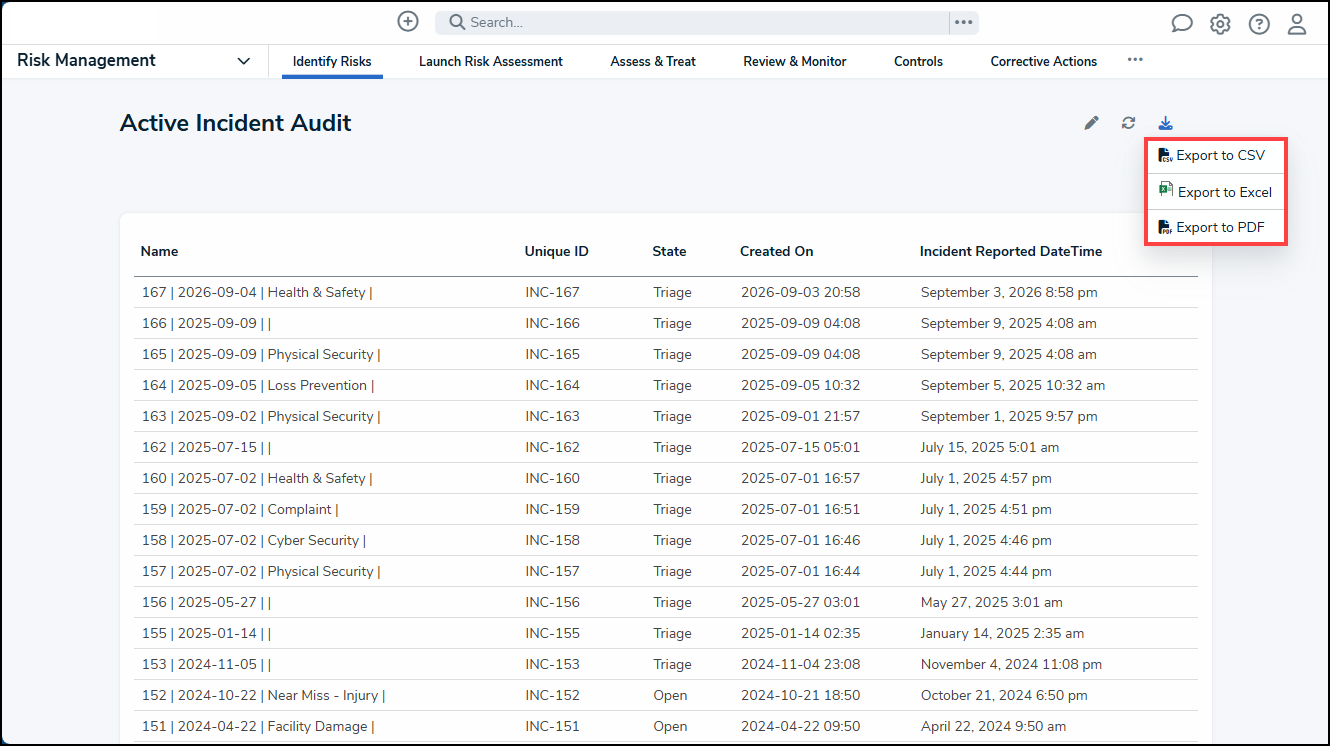1330x746 pixels.
Task: Select the INC-163 unique ID cell
Action: coord(552,416)
